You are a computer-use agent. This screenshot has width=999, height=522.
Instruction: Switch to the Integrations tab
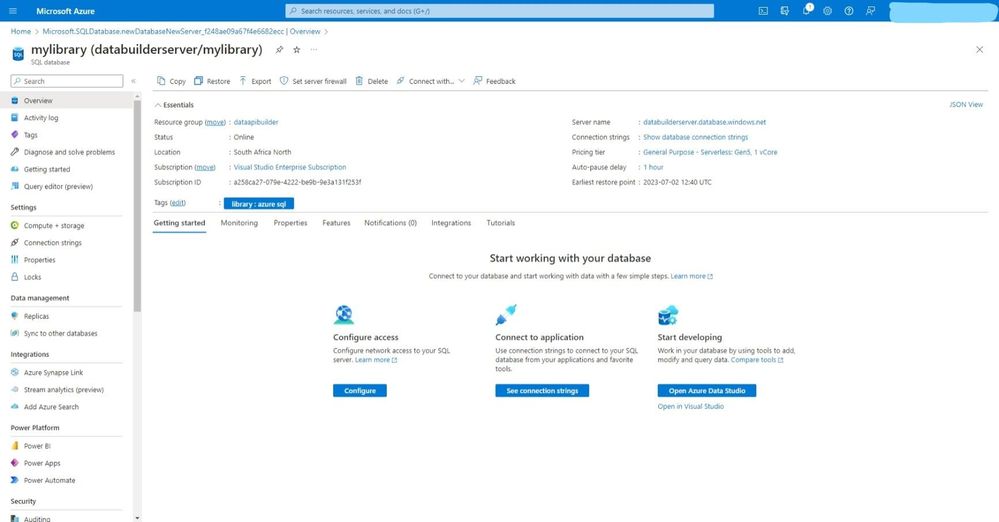tap(451, 223)
